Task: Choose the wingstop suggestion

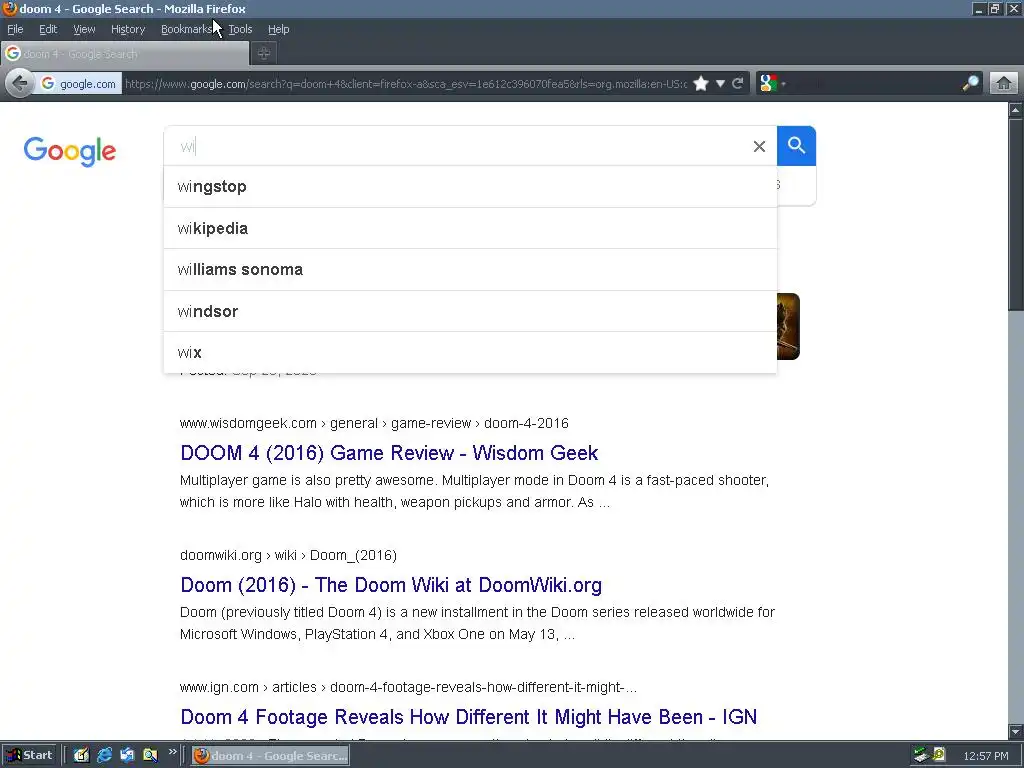Action: (470, 187)
